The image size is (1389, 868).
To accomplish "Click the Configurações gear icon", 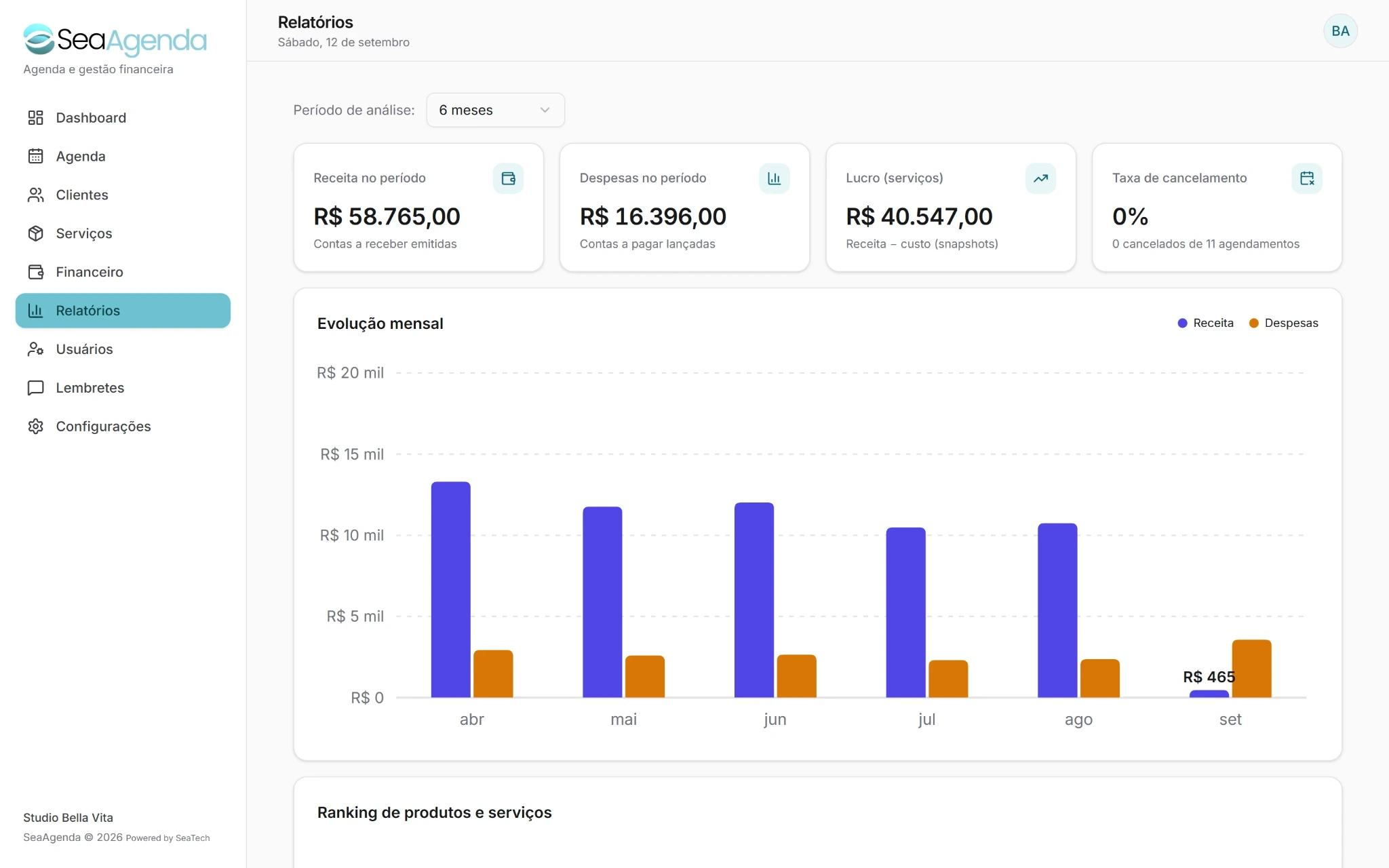I will (x=35, y=427).
